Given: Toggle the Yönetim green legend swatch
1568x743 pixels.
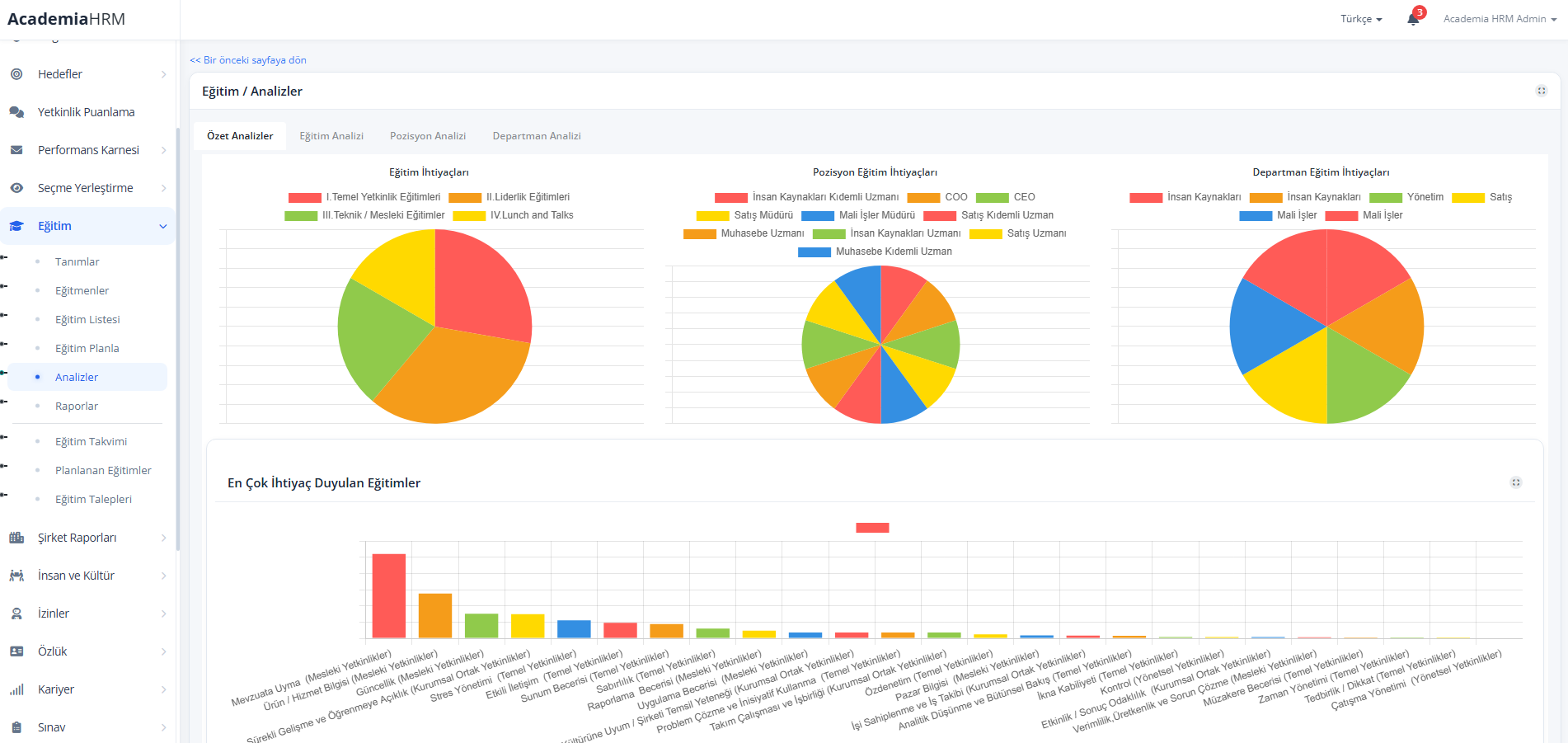Looking at the screenshot, I should click(x=1386, y=198).
